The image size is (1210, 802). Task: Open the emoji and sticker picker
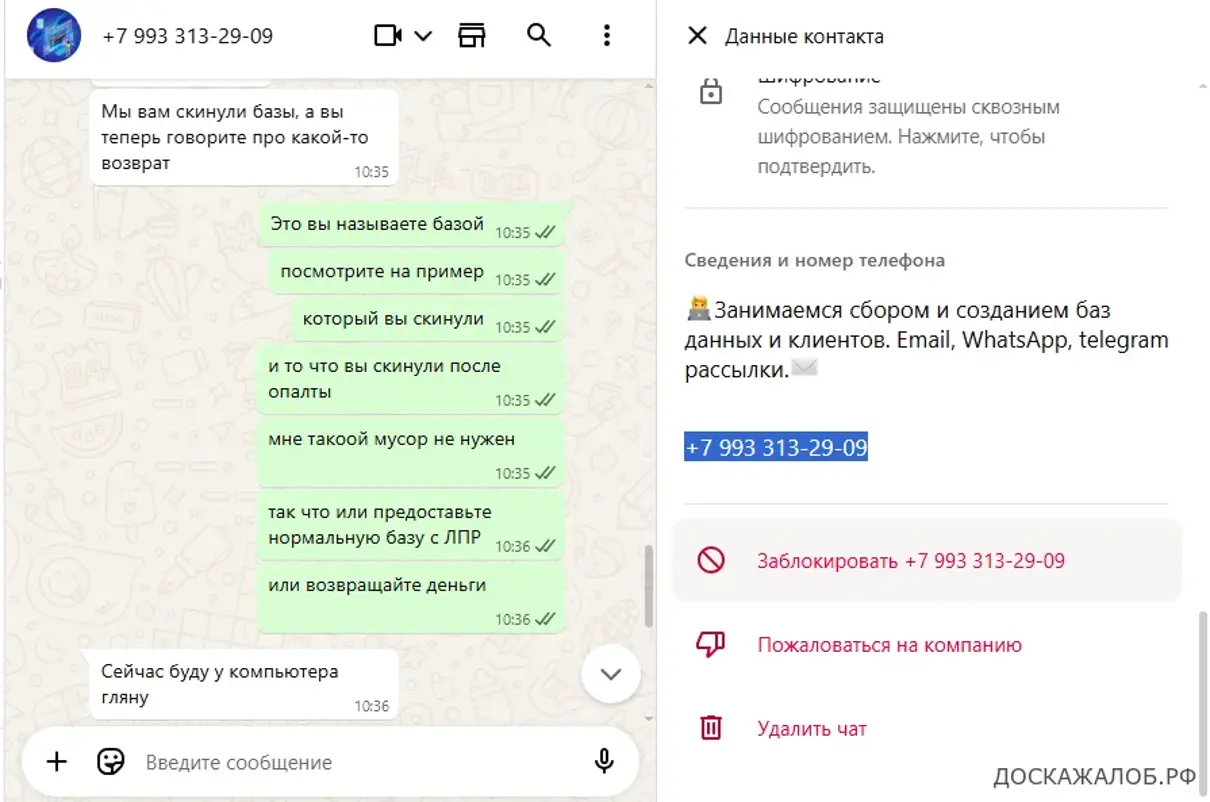pos(111,762)
